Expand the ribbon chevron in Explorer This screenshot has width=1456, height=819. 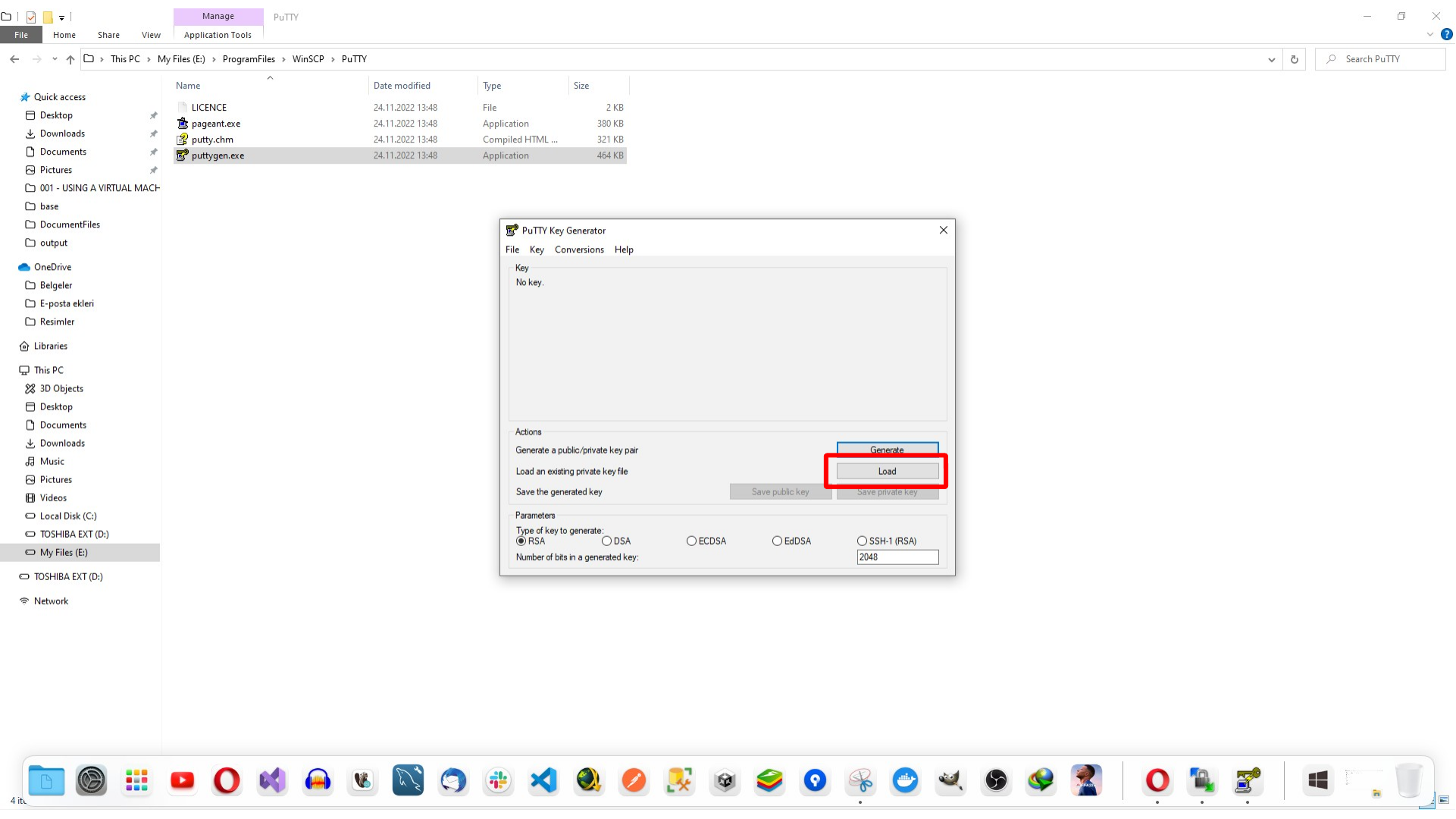[1430, 34]
